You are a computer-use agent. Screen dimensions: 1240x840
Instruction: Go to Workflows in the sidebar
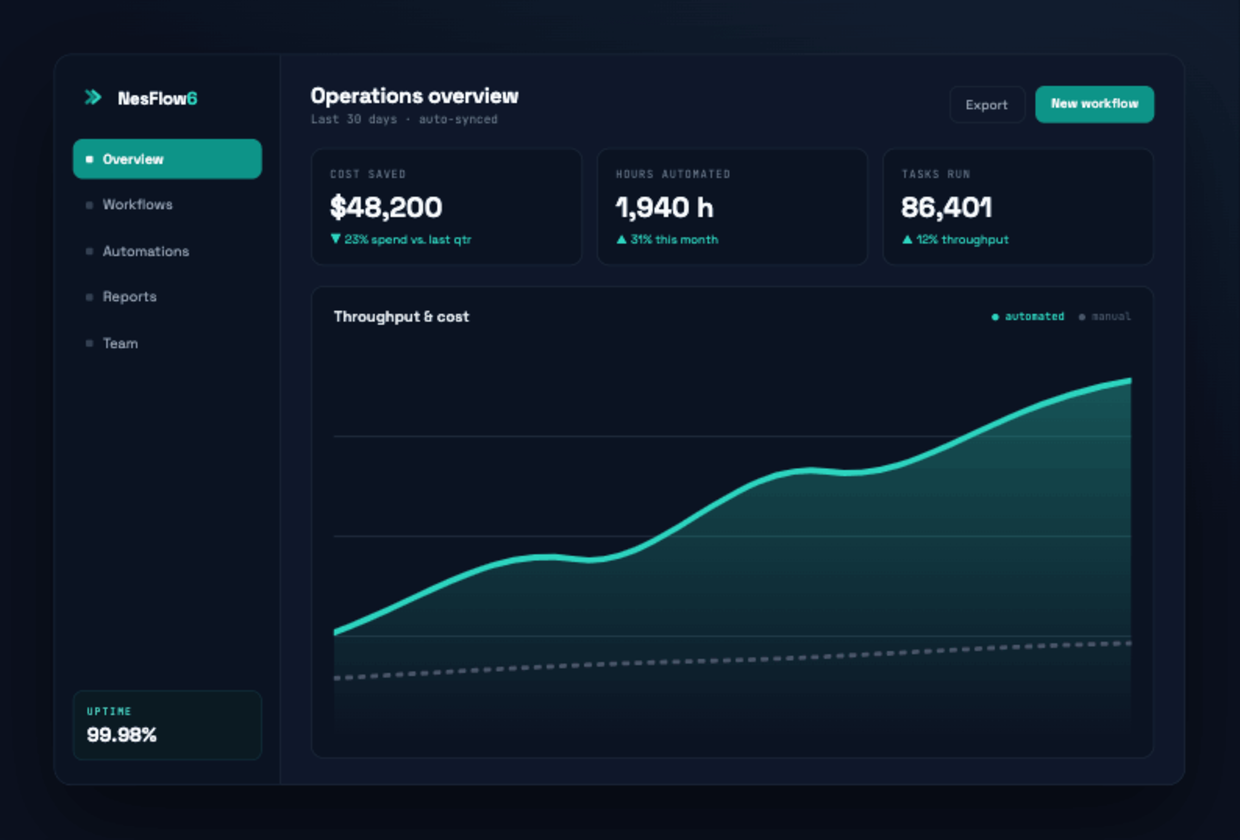(x=167, y=205)
